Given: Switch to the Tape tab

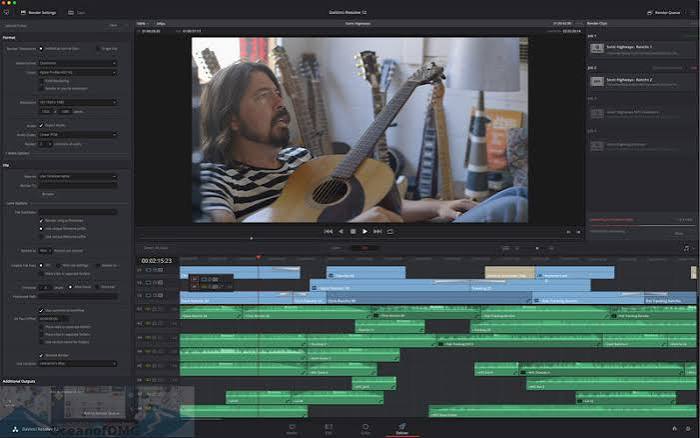Looking at the screenshot, I should (x=77, y=13).
